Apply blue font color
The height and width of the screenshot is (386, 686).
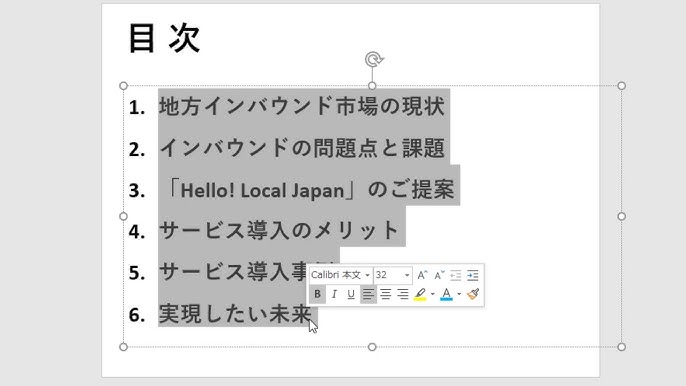446,294
